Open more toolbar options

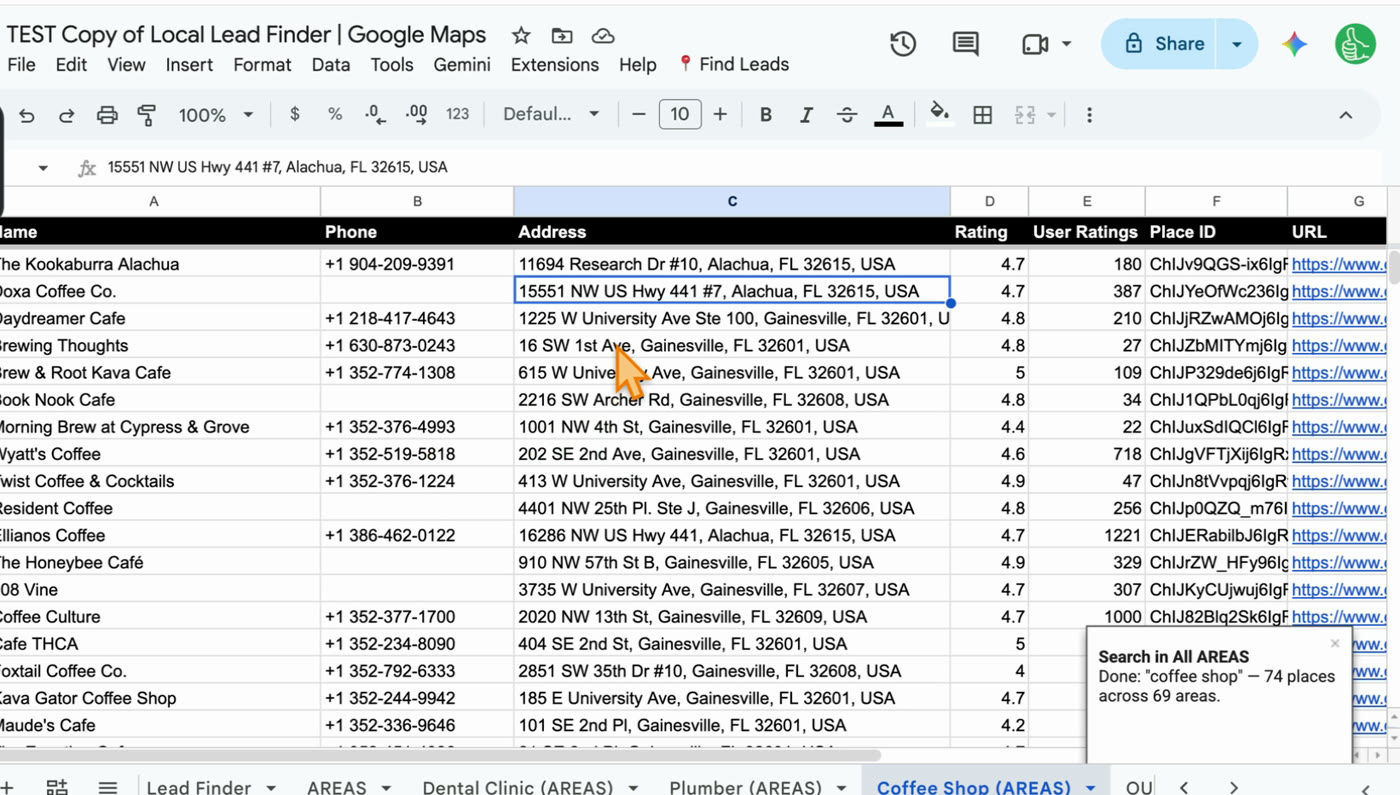(1089, 115)
